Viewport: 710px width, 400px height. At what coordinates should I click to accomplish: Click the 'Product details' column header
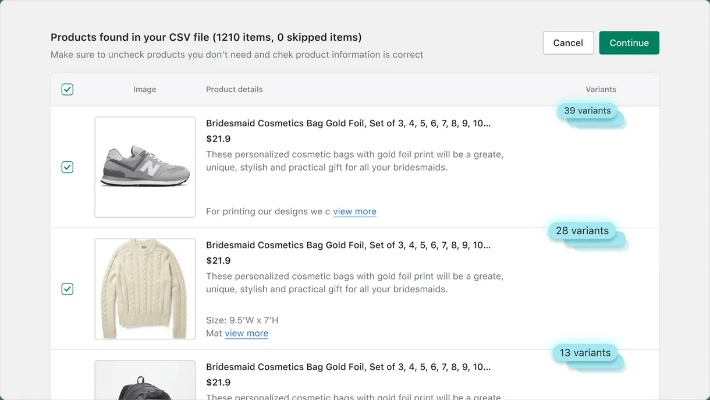pos(234,90)
